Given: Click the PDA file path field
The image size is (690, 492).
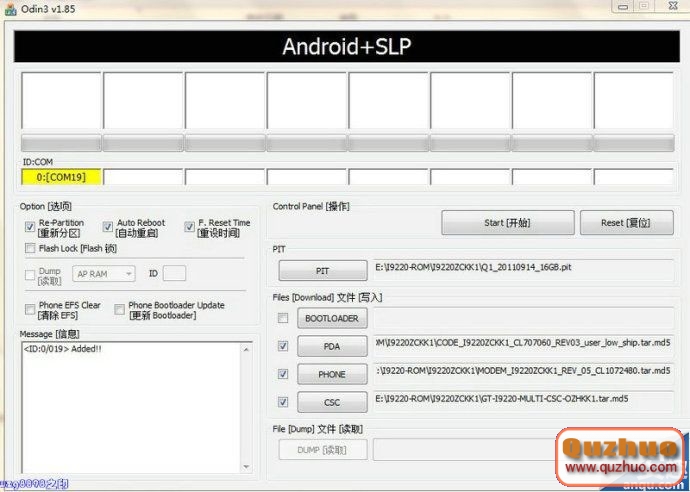Looking at the screenshot, I should pyautogui.click(x=524, y=345).
